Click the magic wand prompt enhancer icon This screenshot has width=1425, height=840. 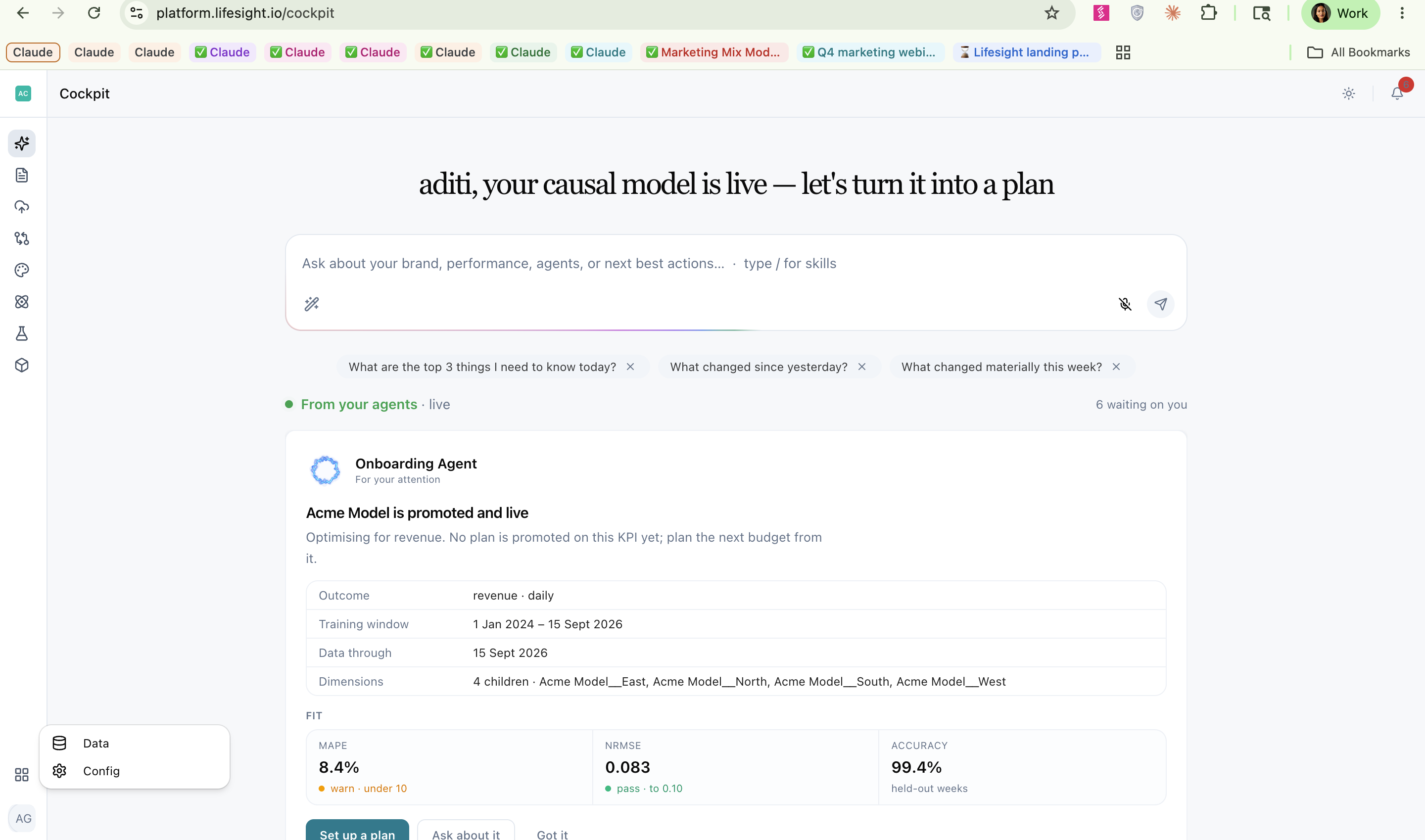point(311,304)
